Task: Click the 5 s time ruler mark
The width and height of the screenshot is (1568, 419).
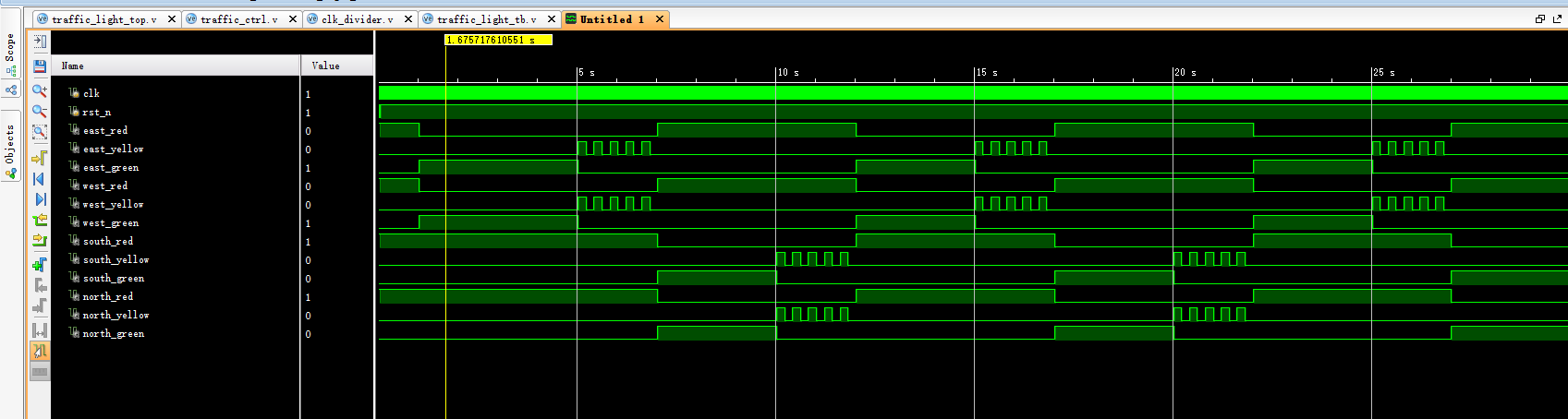Action: 587,72
